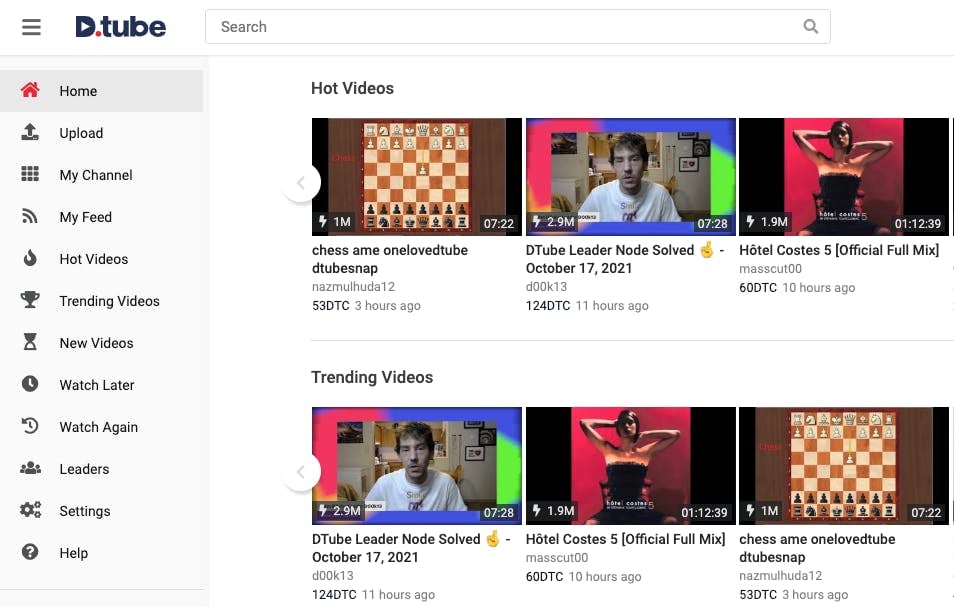Select the Hot Videos flame icon
The width and height of the screenshot is (954, 607).
pyautogui.click(x=30, y=259)
